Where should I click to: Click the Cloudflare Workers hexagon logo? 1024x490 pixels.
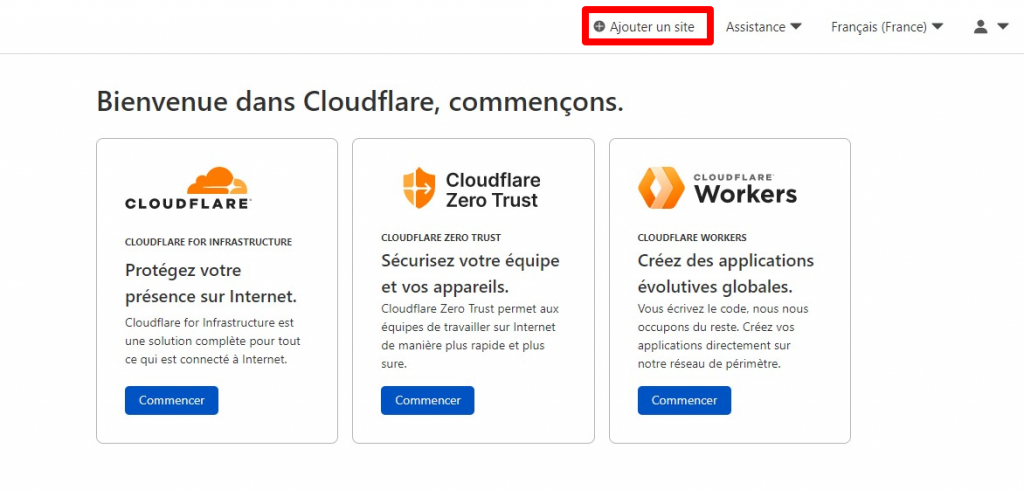point(661,188)
